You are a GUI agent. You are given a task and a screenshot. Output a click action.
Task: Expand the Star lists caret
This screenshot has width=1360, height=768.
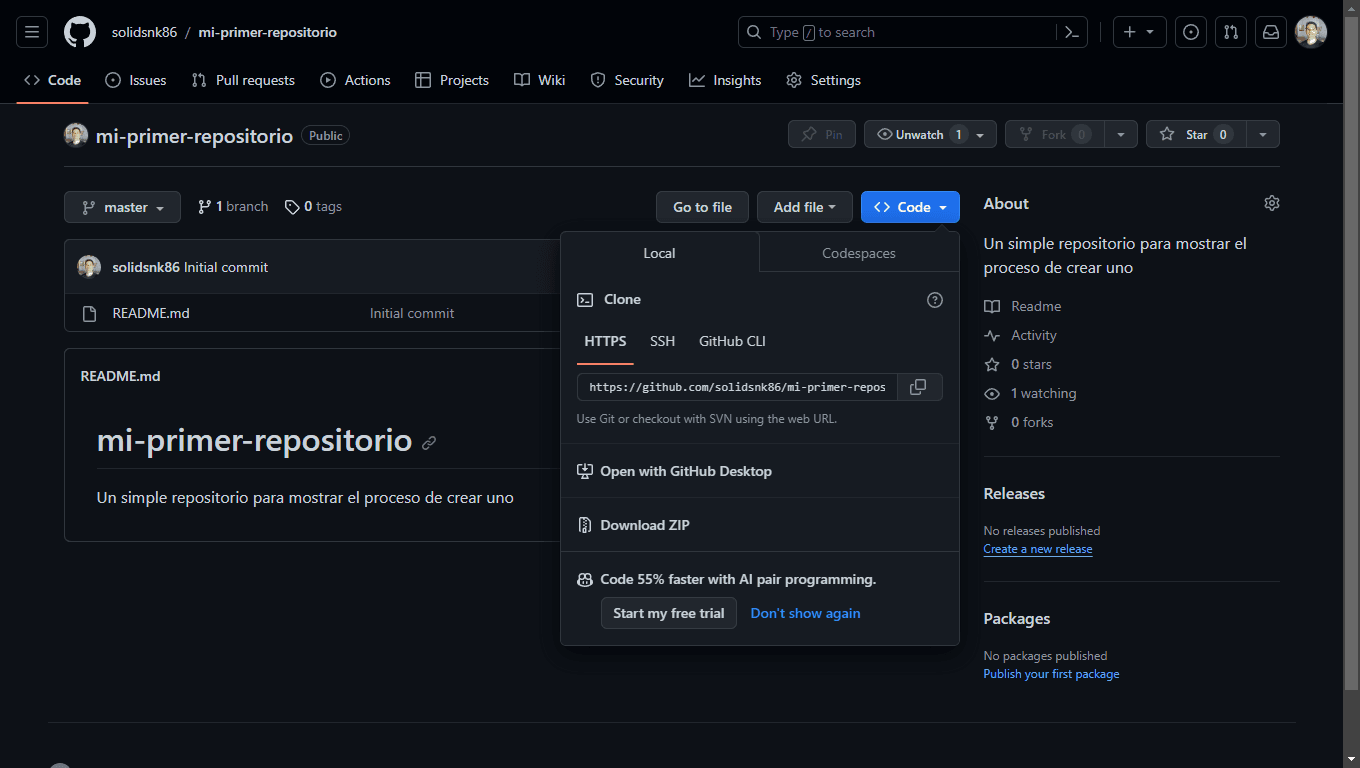(x=1263, y=135)
